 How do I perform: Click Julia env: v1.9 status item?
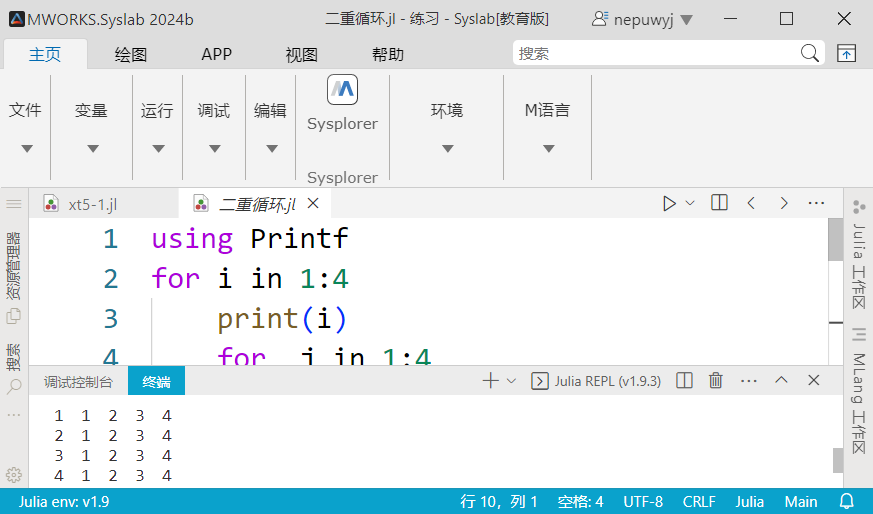coord(64,502)
